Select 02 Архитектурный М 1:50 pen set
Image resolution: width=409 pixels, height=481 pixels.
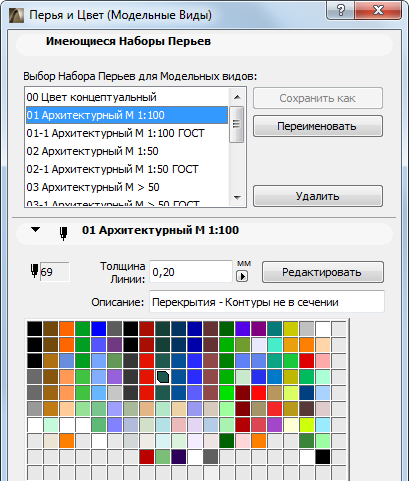tap(127, 151)
